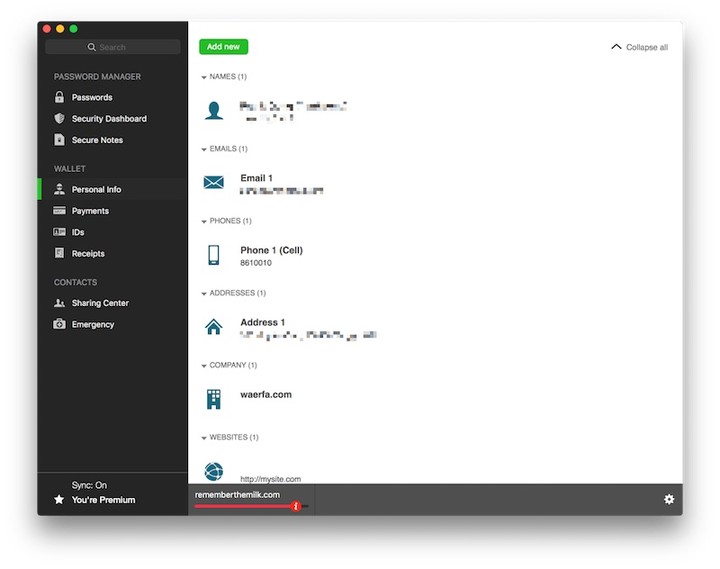
Task: Click the house icon for Address 1
Action: point(213,327)
